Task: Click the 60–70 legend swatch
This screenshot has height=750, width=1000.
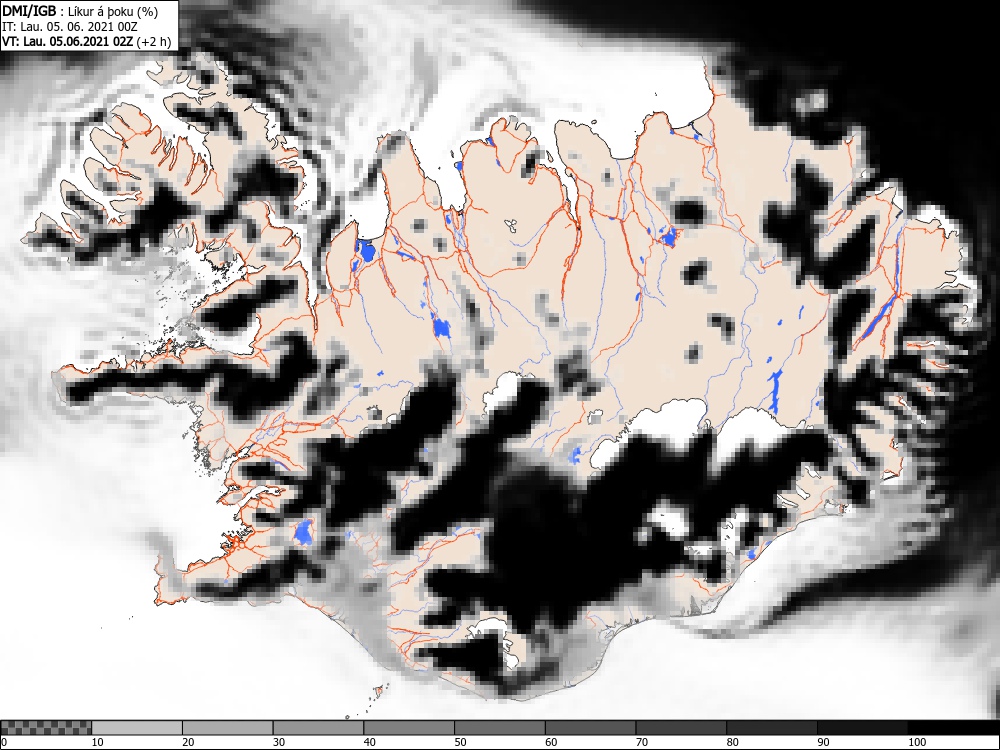Action: 591,728
